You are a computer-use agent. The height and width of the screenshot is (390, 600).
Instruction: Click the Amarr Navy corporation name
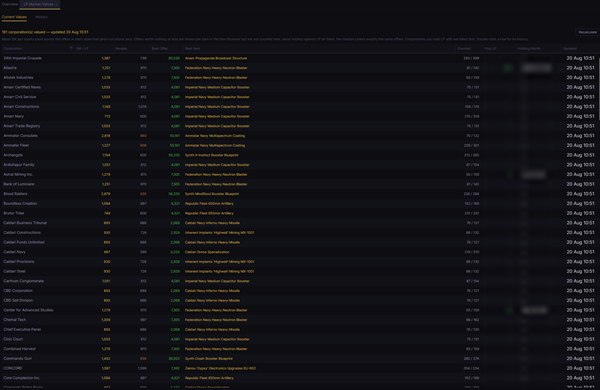click(x=13, y=116)
